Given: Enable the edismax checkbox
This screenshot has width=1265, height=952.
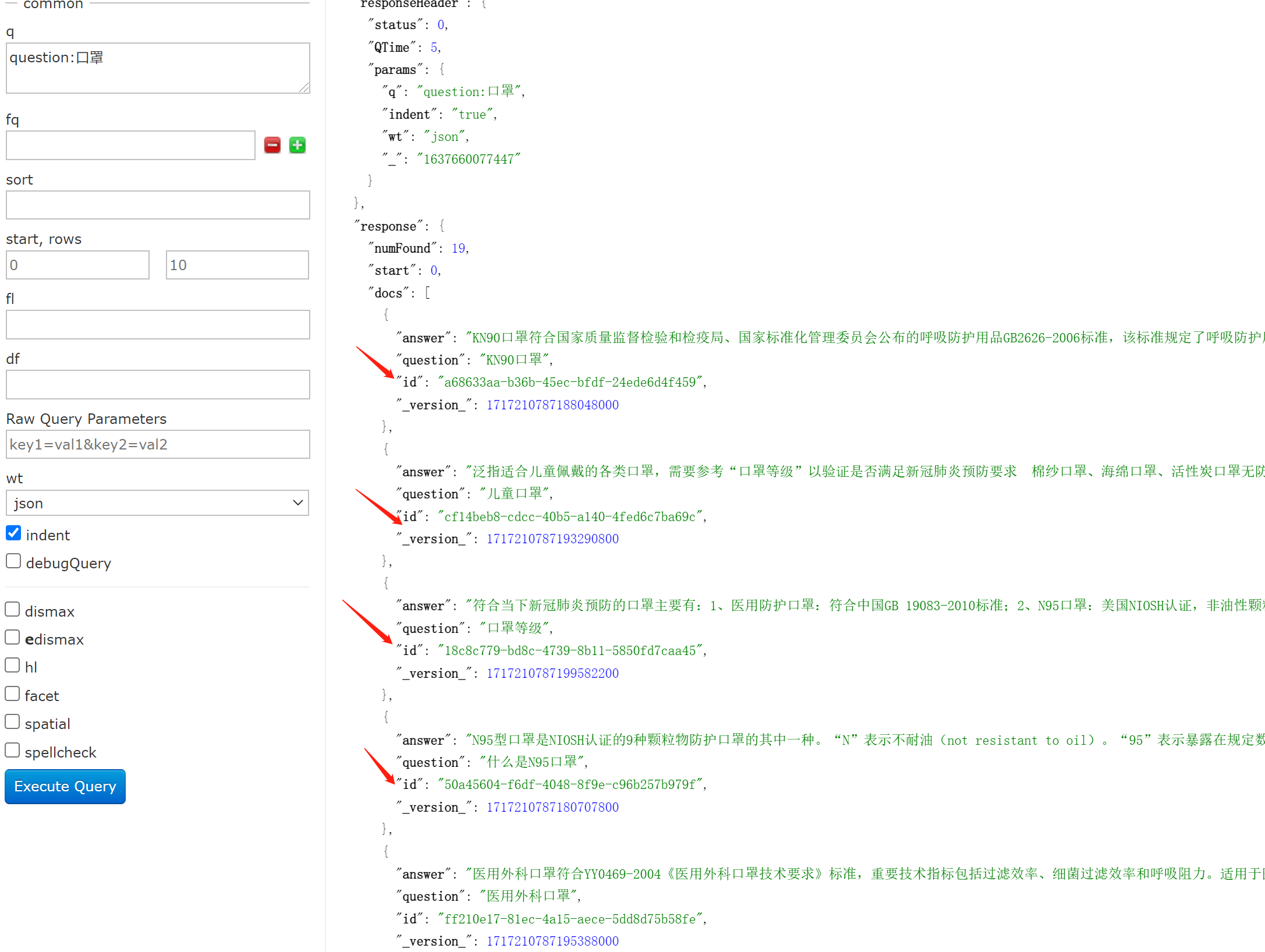Looking at the screenshot, I should coord(12,638).
